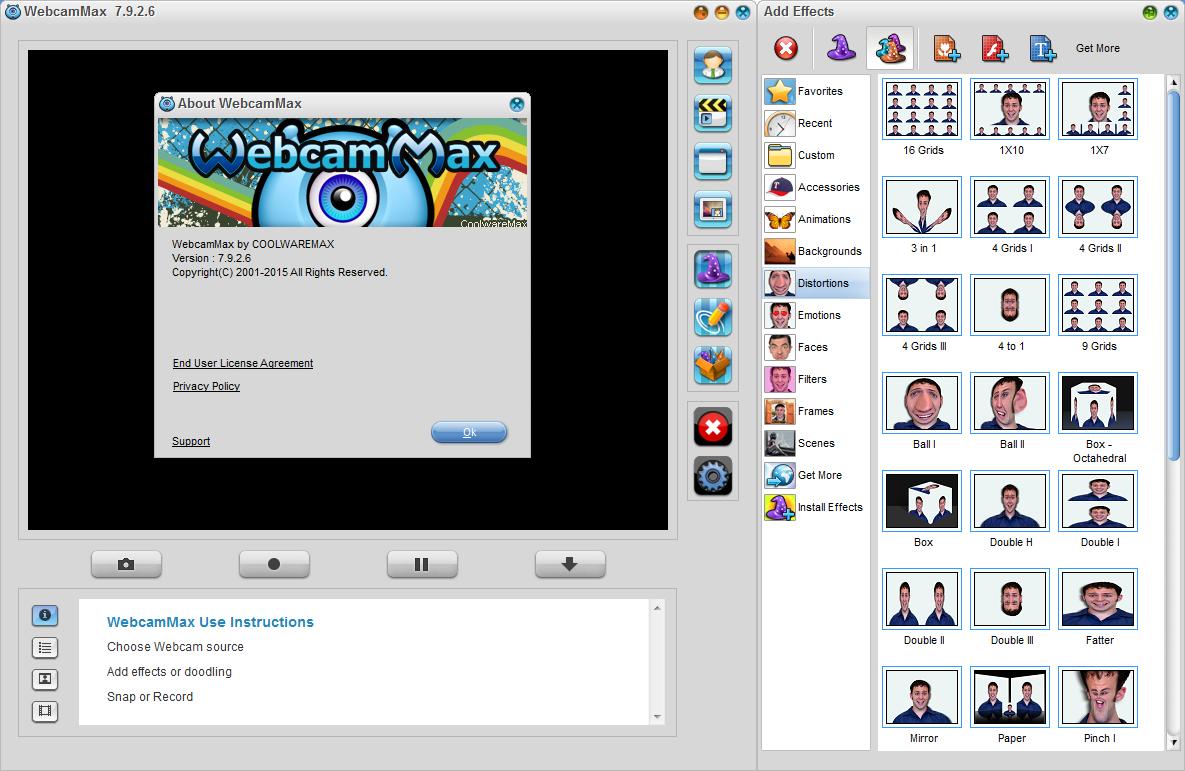Select the Distortions category
The image size is (1185, 771).
(x=816, y=283)
